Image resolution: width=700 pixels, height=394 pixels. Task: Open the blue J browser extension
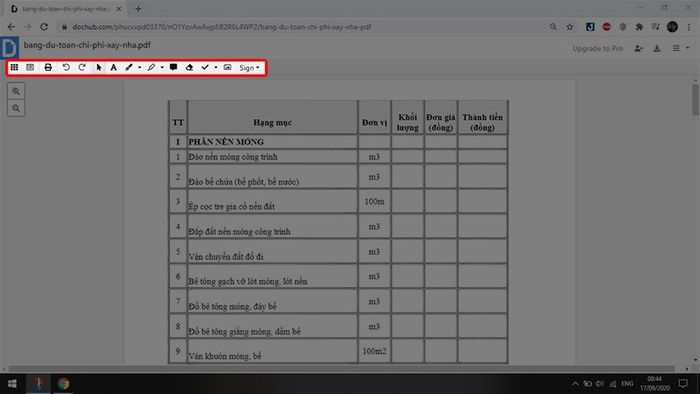[590, 27]
